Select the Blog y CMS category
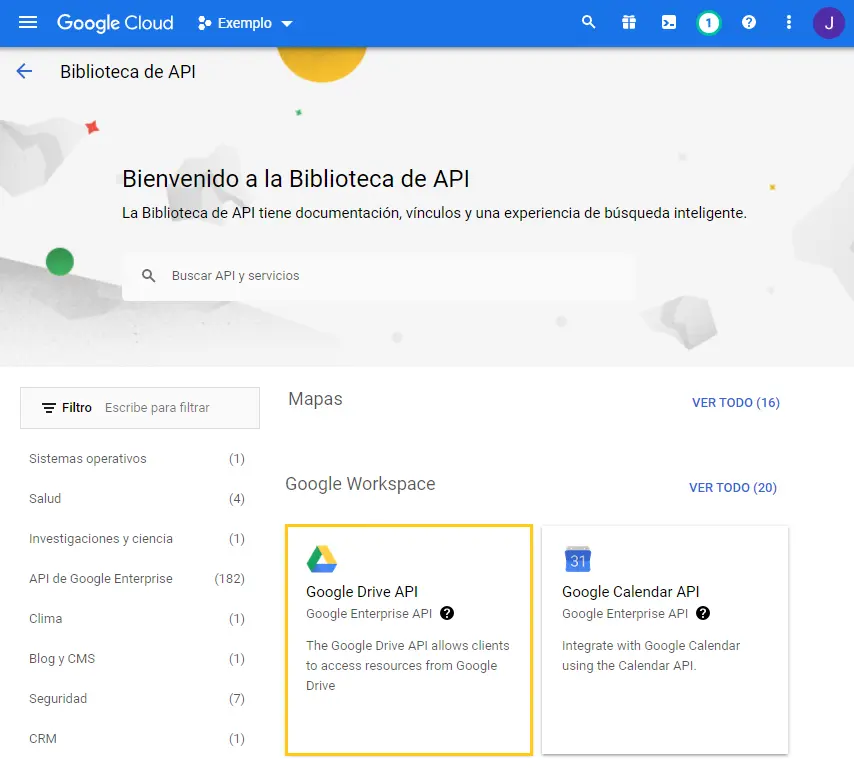This screenshot has height=768, width=854. pyautogui.click(x=137, y=659)
